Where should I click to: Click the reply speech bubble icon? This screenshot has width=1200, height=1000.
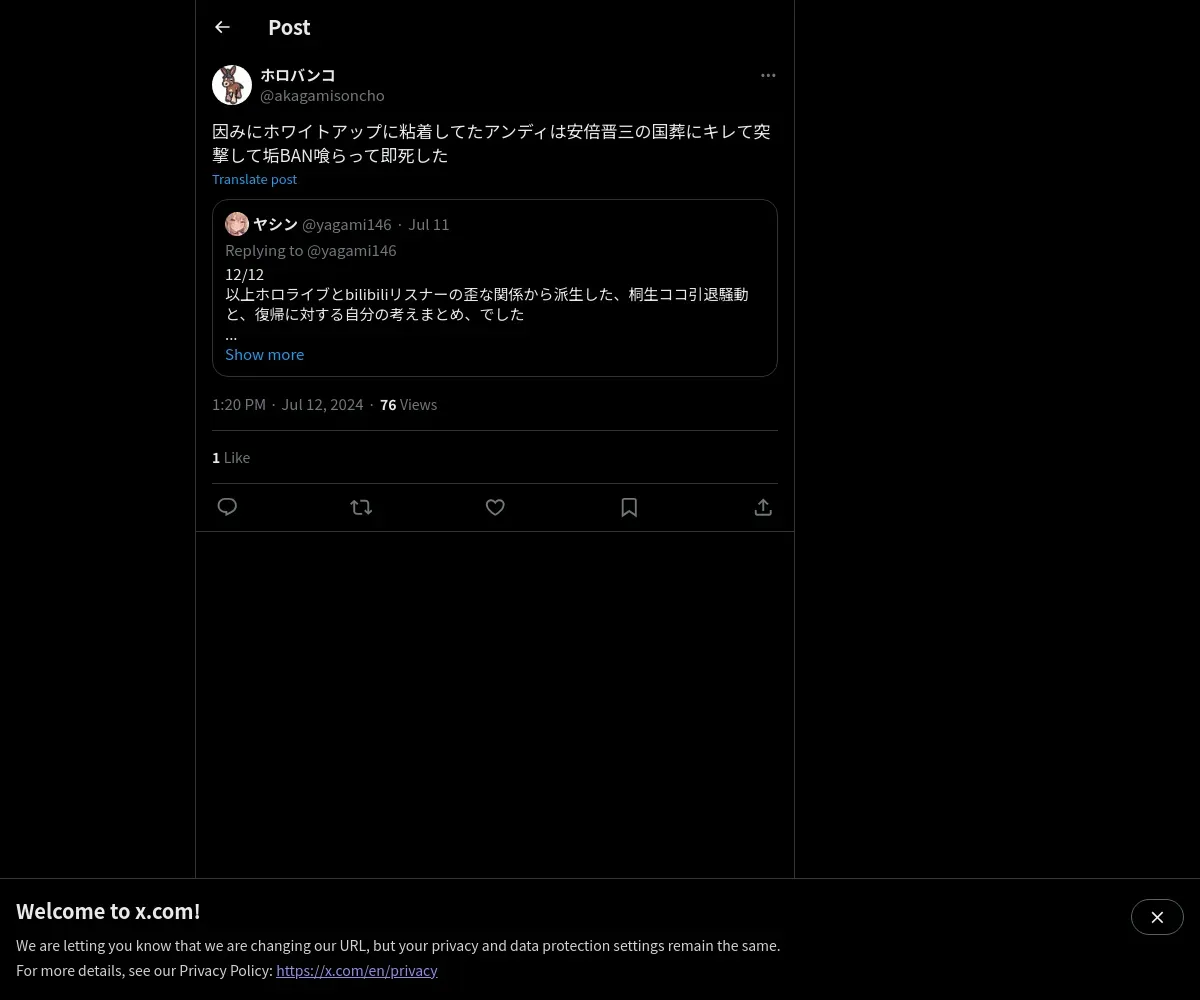(x=227, y=507)
